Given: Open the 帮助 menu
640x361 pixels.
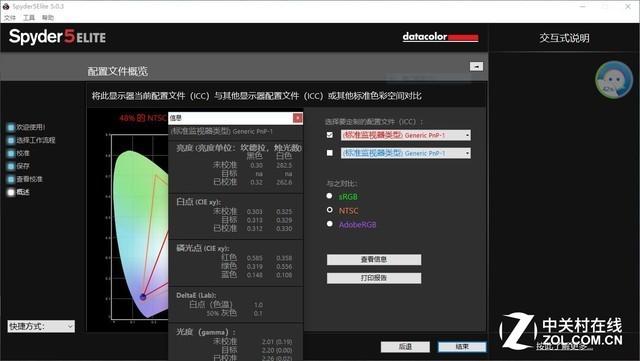Looking at the screenshot, I should pos(48,18).
